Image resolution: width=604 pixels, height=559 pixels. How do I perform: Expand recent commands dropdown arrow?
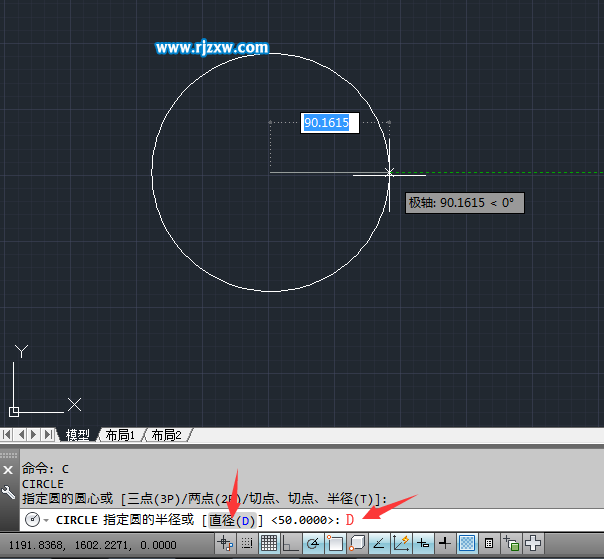(46, 520)
